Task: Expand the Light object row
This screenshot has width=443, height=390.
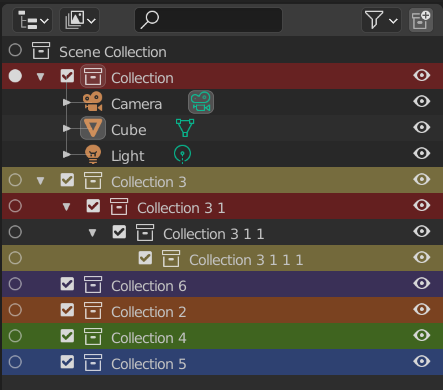Action: [x=67, y=154]
